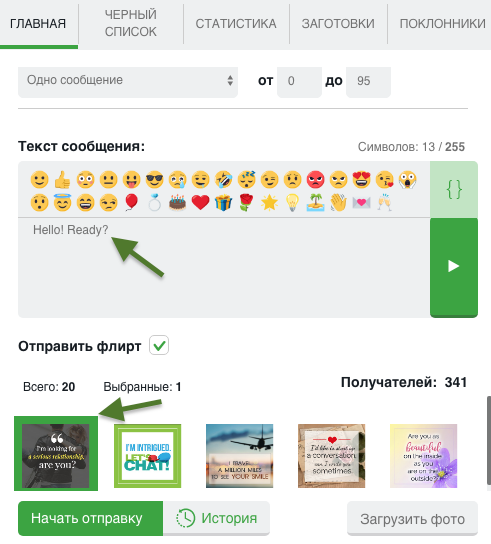Switch to the Статистика tab
Viewport: 491px width, 544px height.
[x=236, y=24]
